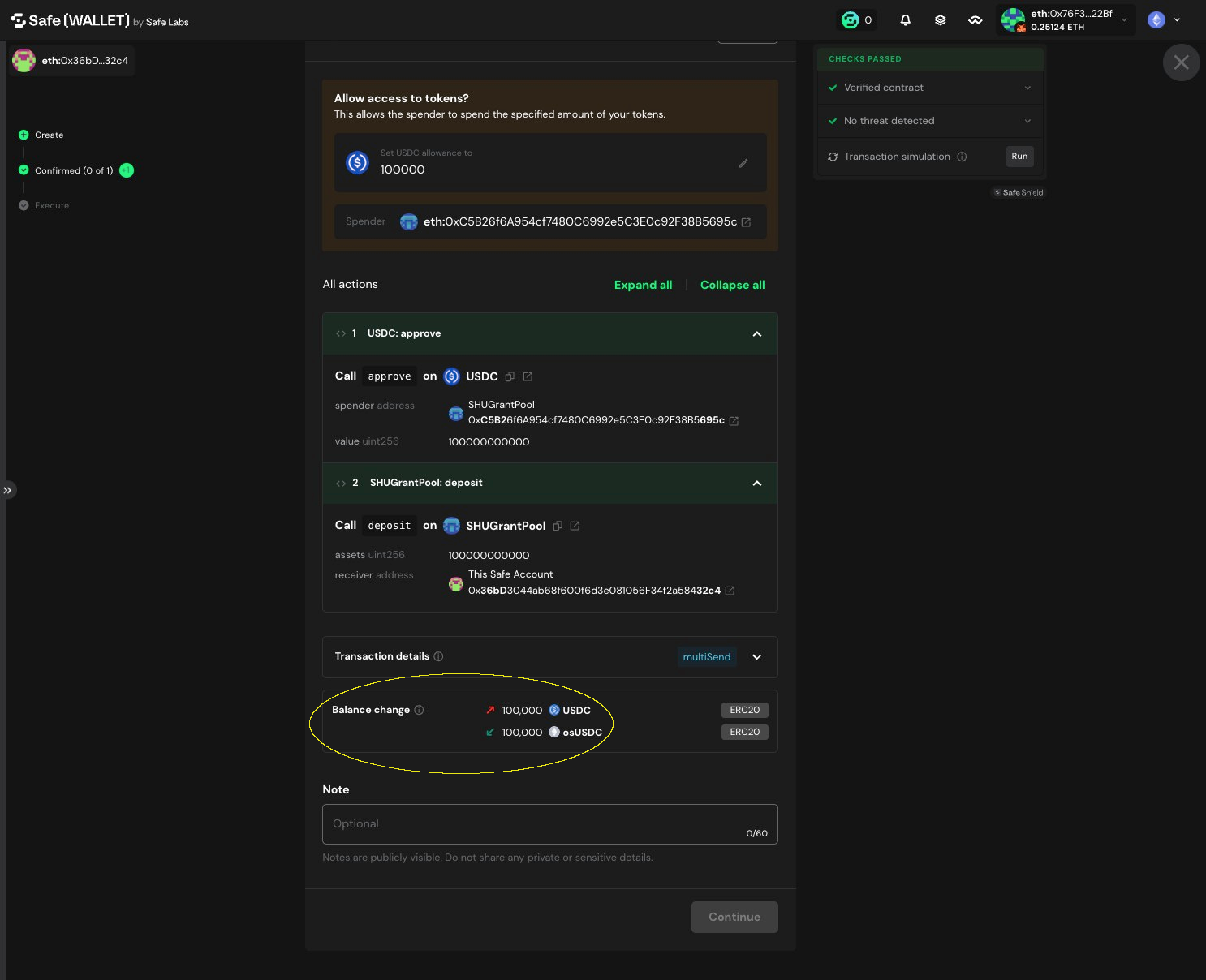Click the ERC20 tag next to osUSDC
The image size is (1206, 980).
pos(744,732)
